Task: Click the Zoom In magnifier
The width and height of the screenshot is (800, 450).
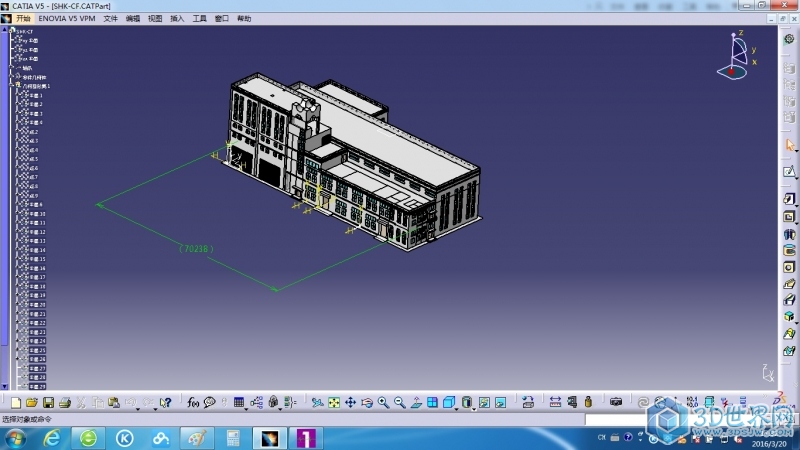Action: coord(383,403)
